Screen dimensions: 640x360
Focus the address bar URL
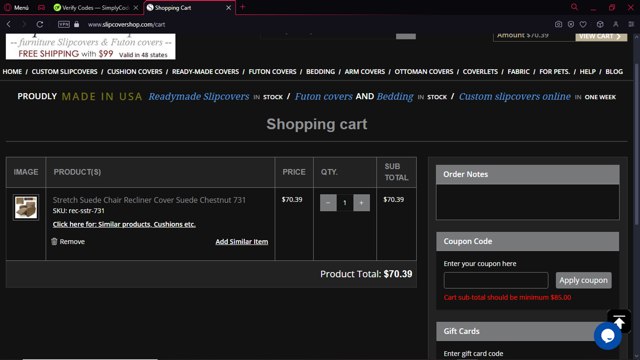tap(127, 24)
